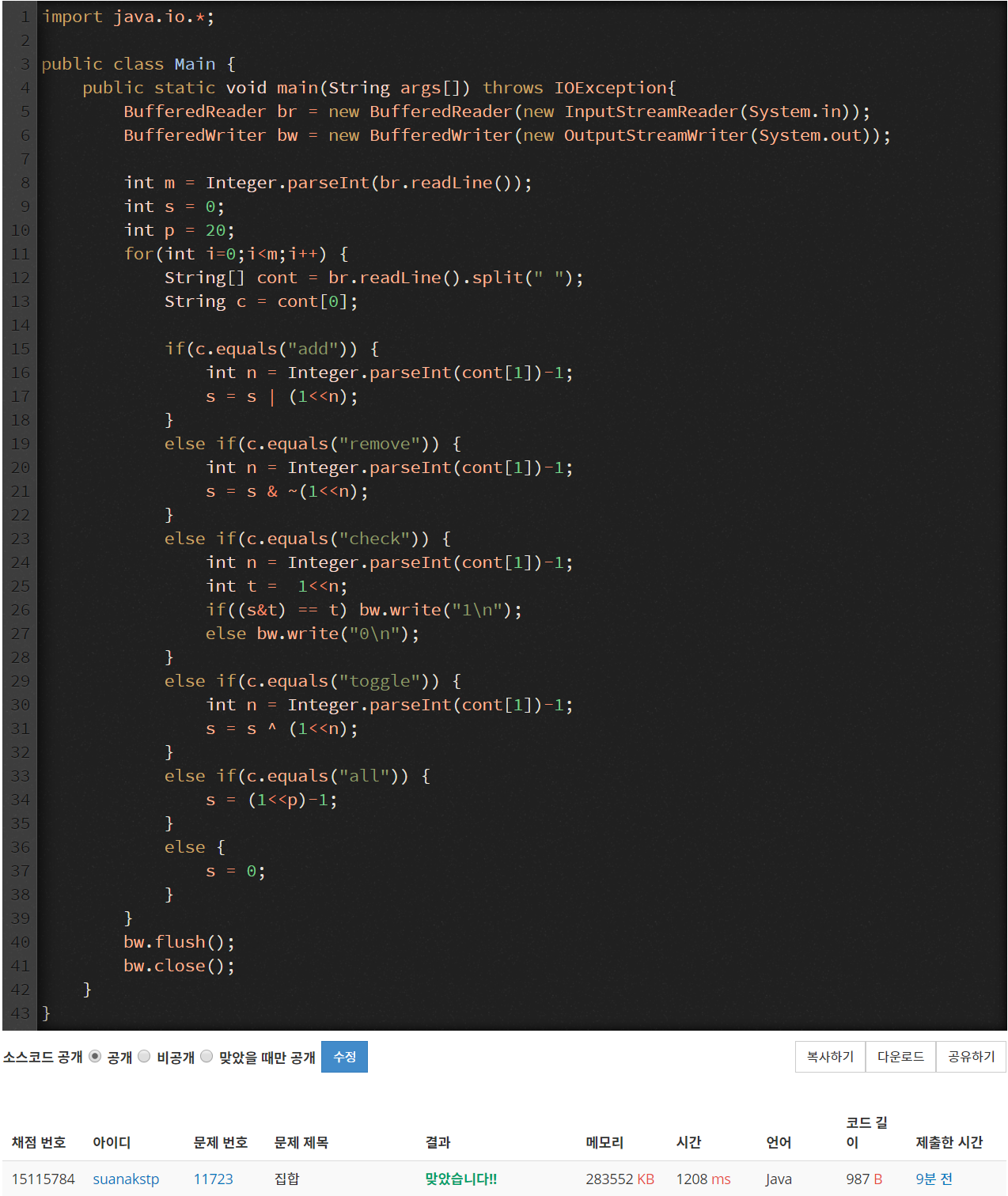
Task: Click the for loop line in code
Action: pyautogui.click(x=236, y=254)
